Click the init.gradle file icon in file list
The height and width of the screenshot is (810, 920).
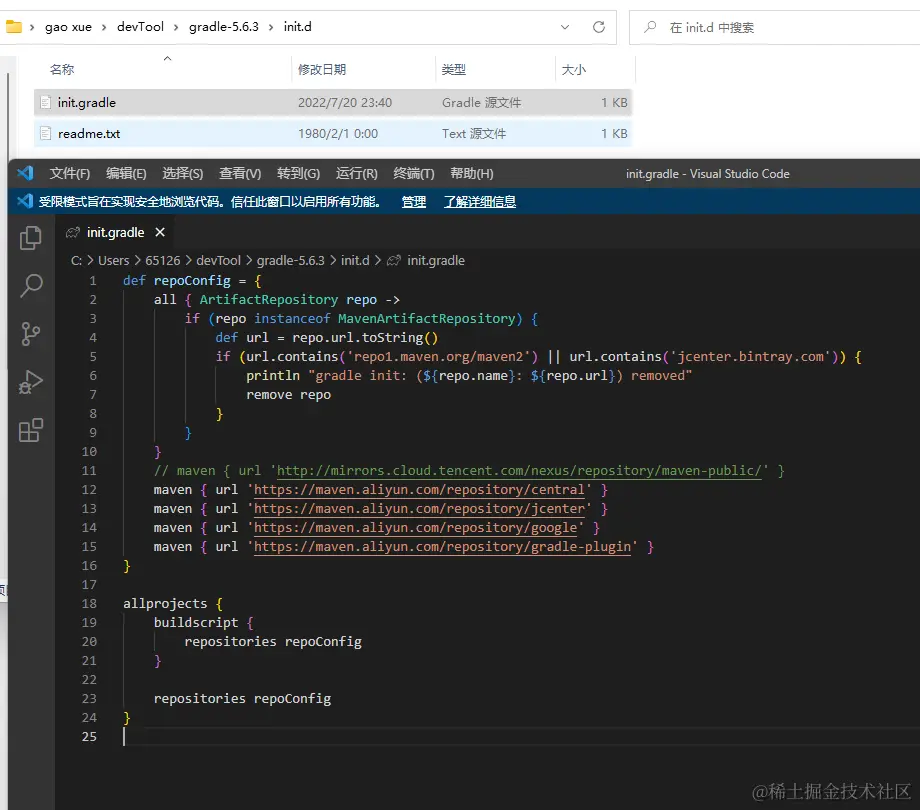(x=46, y=103)
